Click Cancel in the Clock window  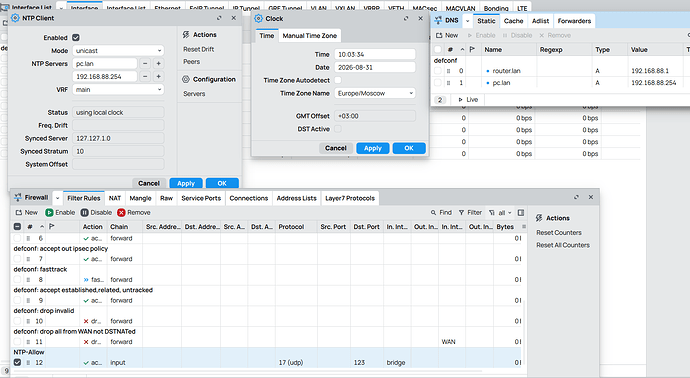click(x=336, y=148)
